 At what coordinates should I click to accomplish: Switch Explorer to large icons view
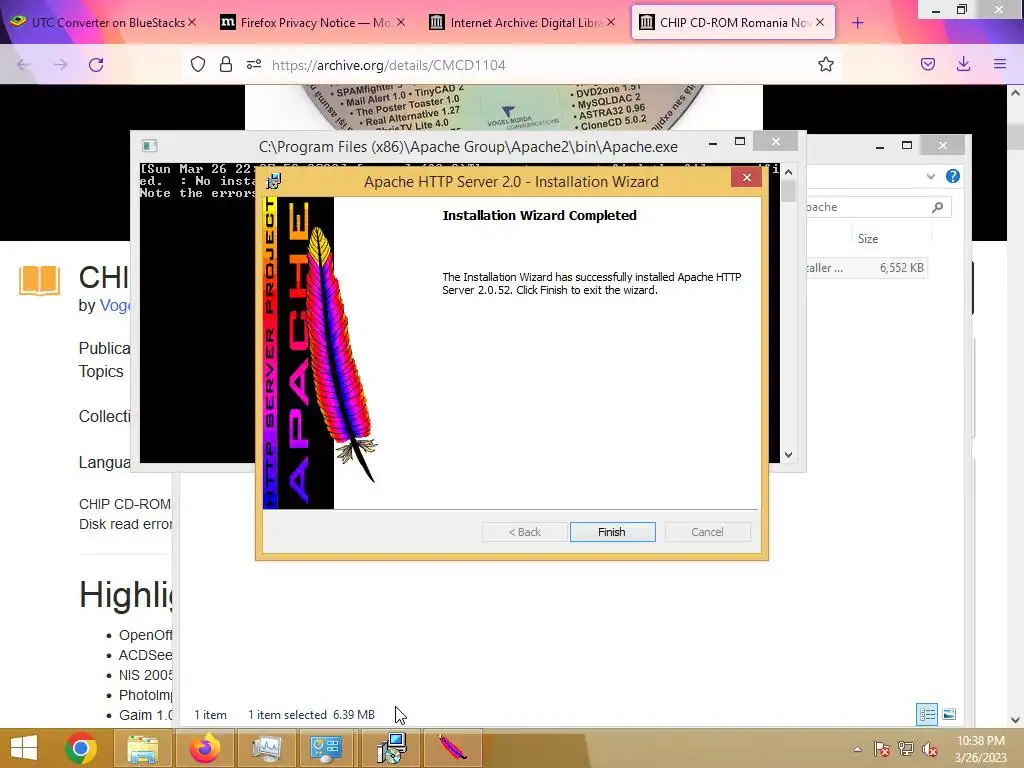coord(949,714)
